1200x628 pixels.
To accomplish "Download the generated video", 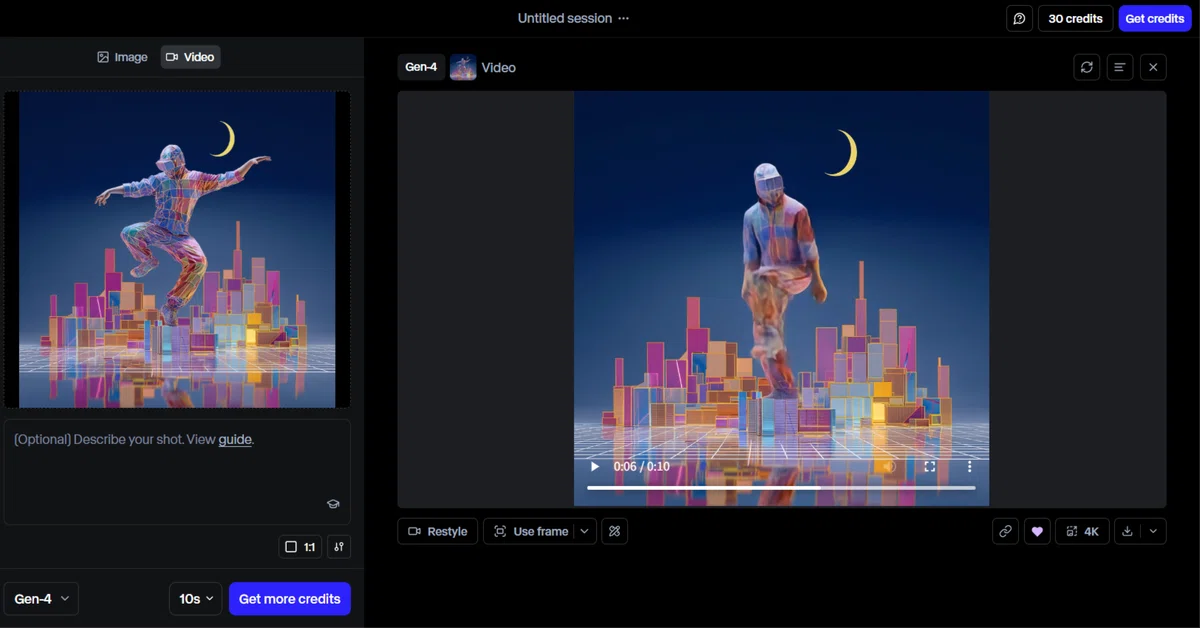I will tap(1127, 531).
